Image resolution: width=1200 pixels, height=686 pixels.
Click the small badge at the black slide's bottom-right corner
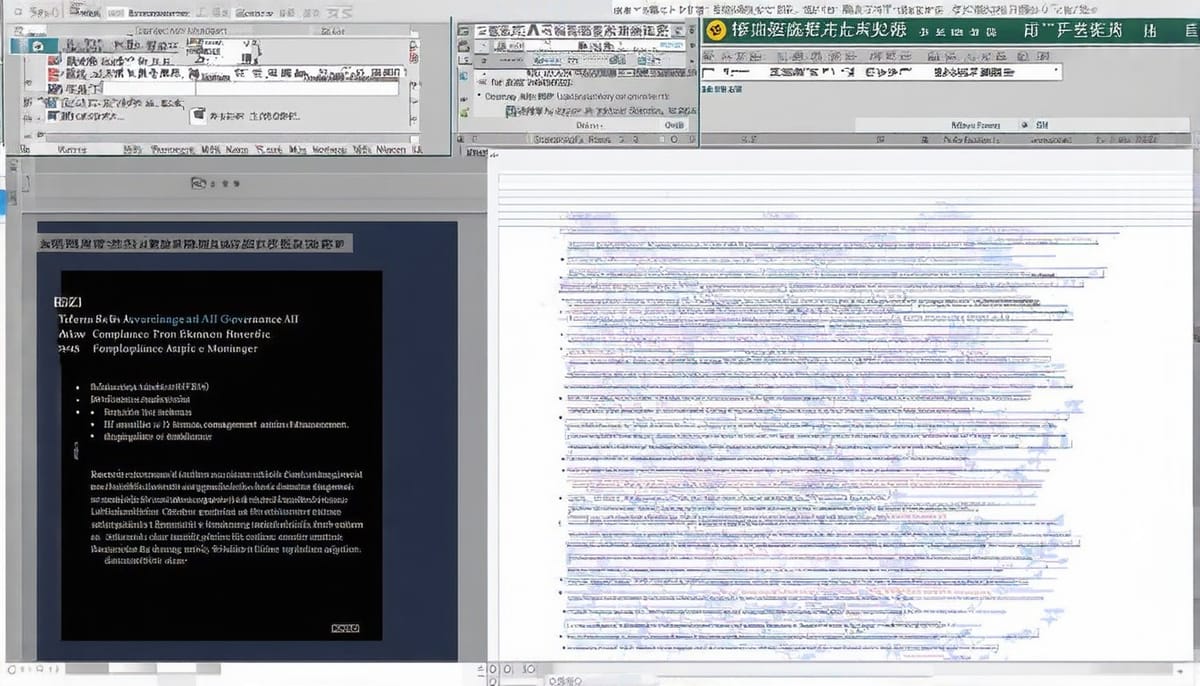coord(344,628)
